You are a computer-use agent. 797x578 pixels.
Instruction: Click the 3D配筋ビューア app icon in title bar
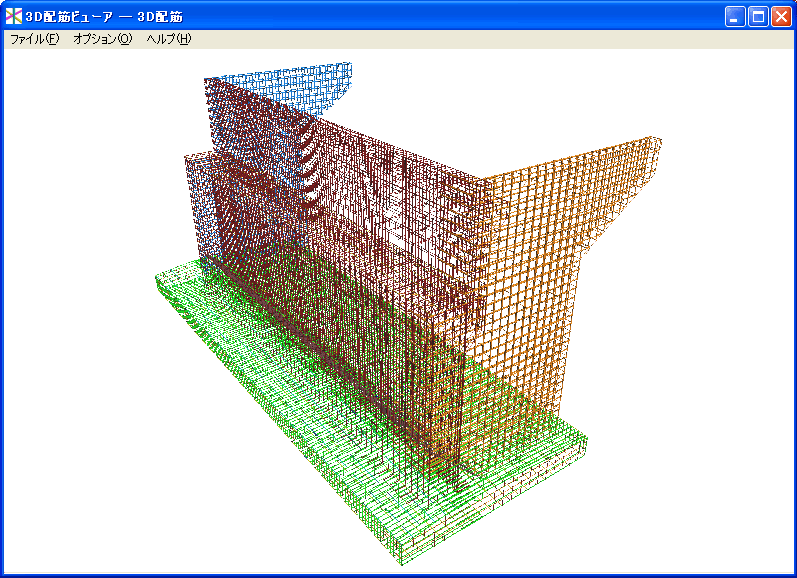point(14,16)
